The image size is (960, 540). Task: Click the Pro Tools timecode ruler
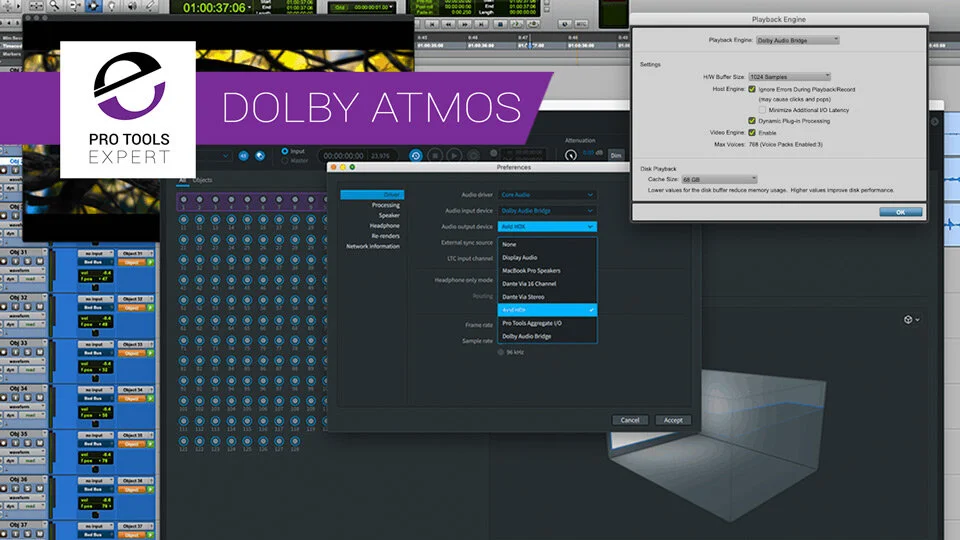point(522,45)
